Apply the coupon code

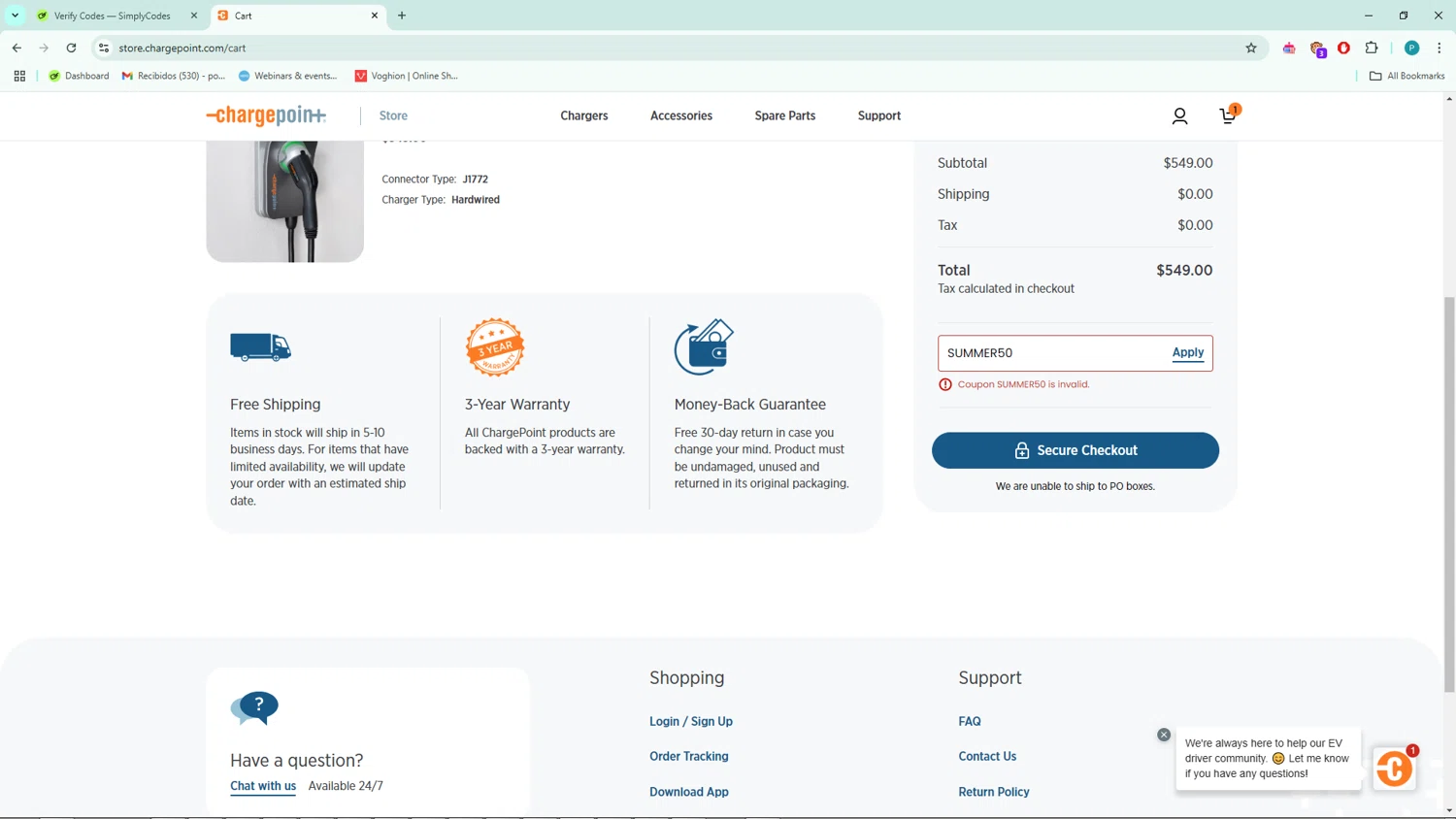pos(1188,353)
